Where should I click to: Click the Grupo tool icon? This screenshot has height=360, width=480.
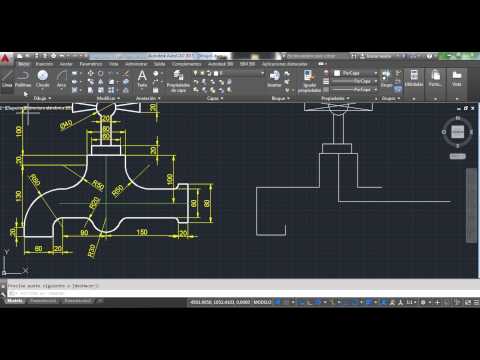386,76
